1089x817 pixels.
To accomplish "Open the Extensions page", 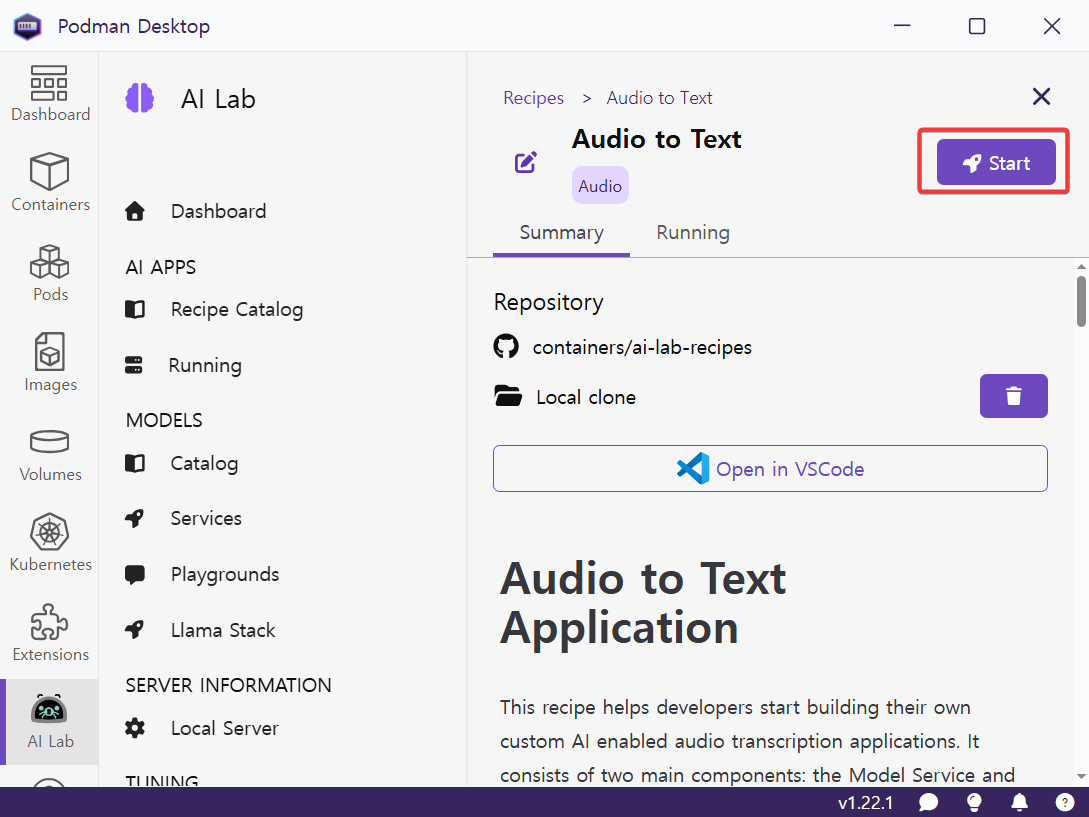I will pos(50,633).
